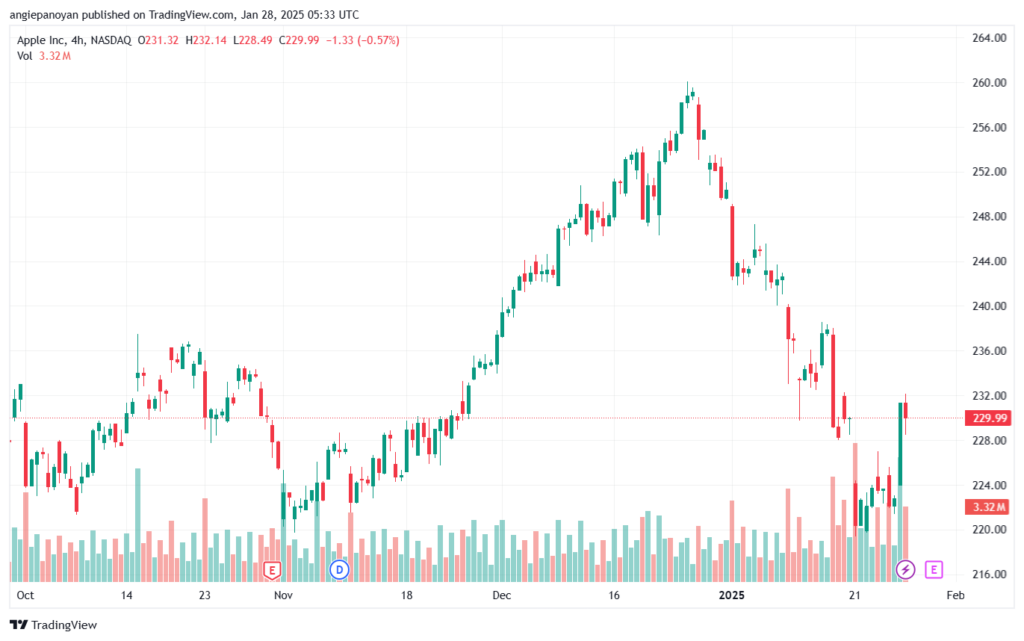Click the Vol 3.32 M indicator legend
Image resolution: width=1024 pixels, height=641 pixels.
point(44,56)
